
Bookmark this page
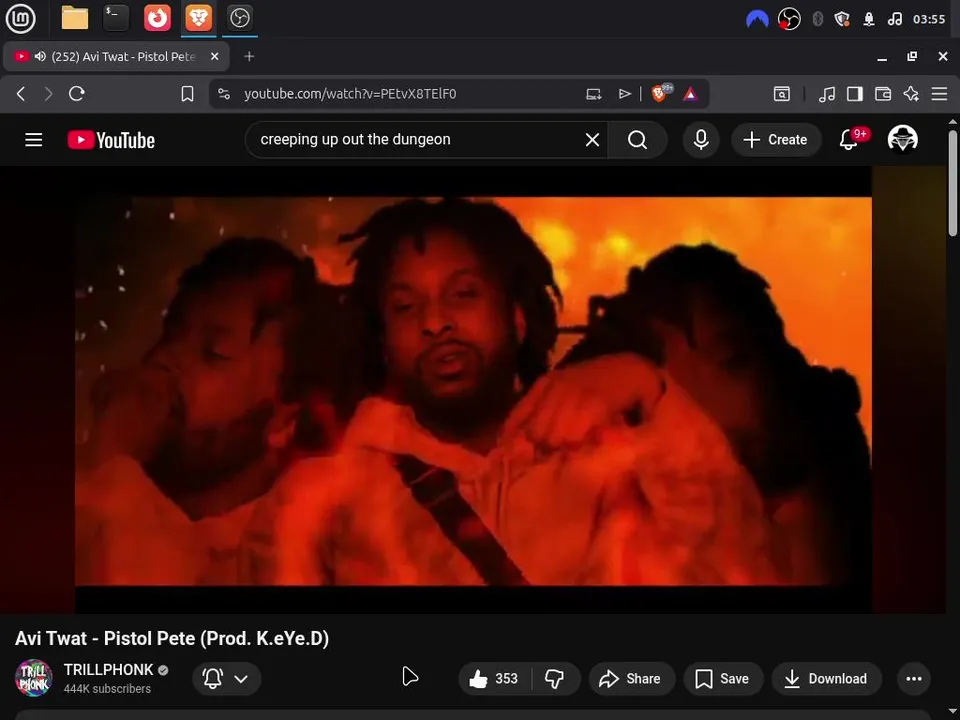pyautogui.click(x=187, y=94)
